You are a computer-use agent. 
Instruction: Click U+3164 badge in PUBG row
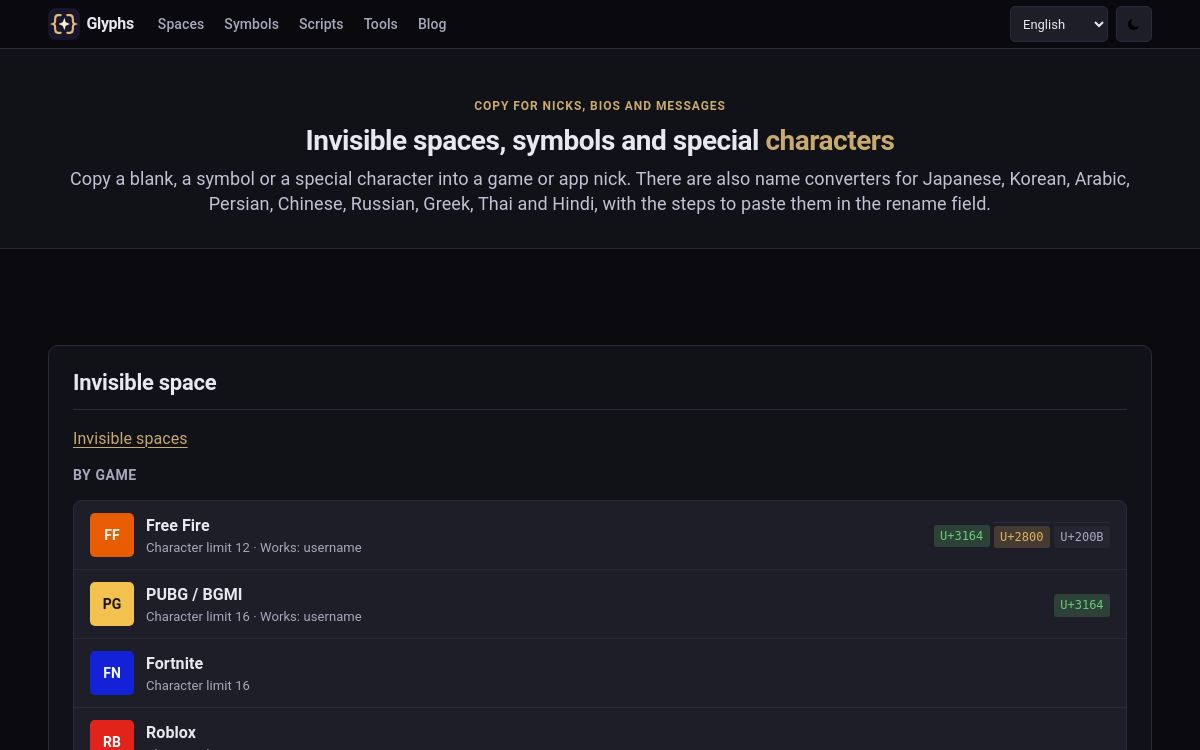(1082, 605)
